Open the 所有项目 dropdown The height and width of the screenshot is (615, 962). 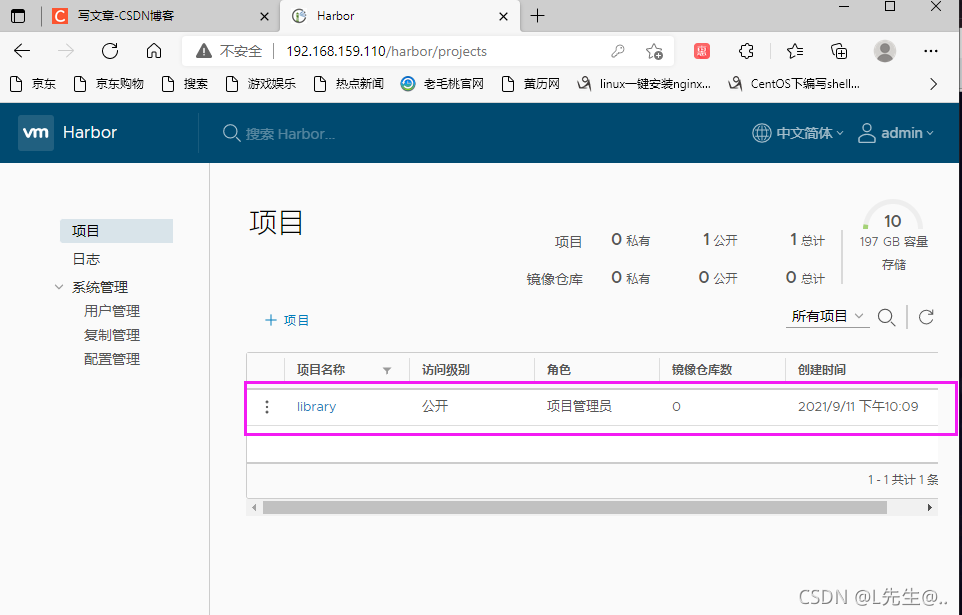827,317
